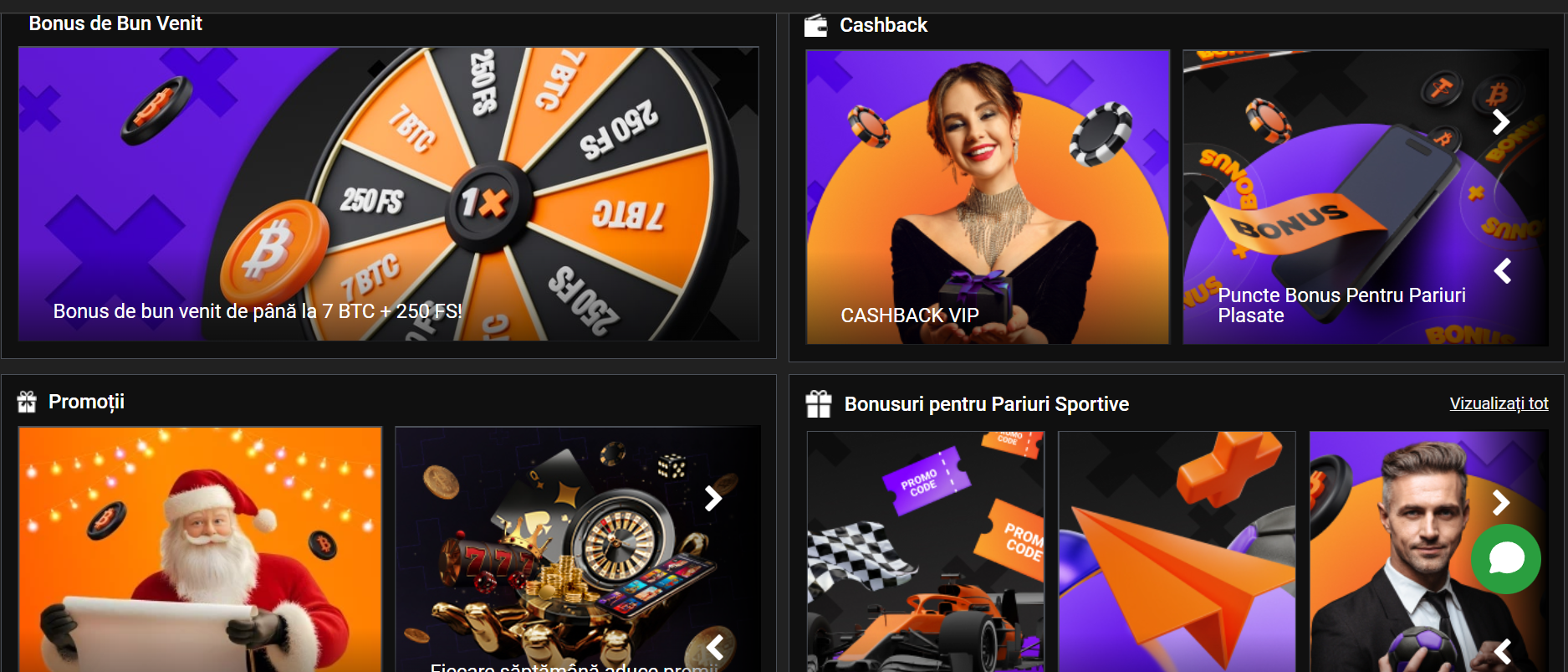Go back in the Cashback carousel with the left arrow
Viewport: 1568px width, 672px height.
(1503, 270)
